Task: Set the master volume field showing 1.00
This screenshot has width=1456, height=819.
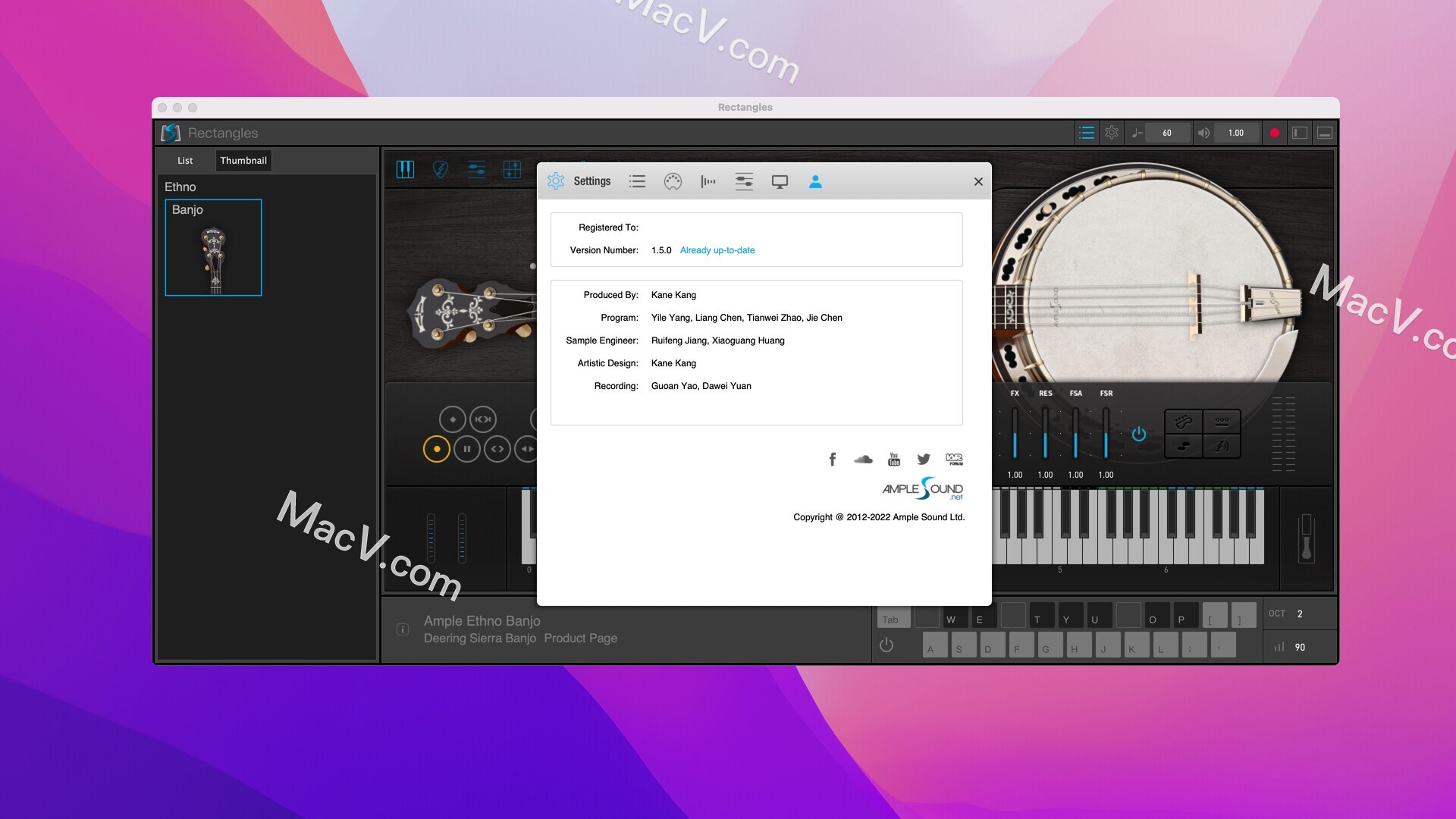Action: pyautogui.click(x=1236, y=133)
